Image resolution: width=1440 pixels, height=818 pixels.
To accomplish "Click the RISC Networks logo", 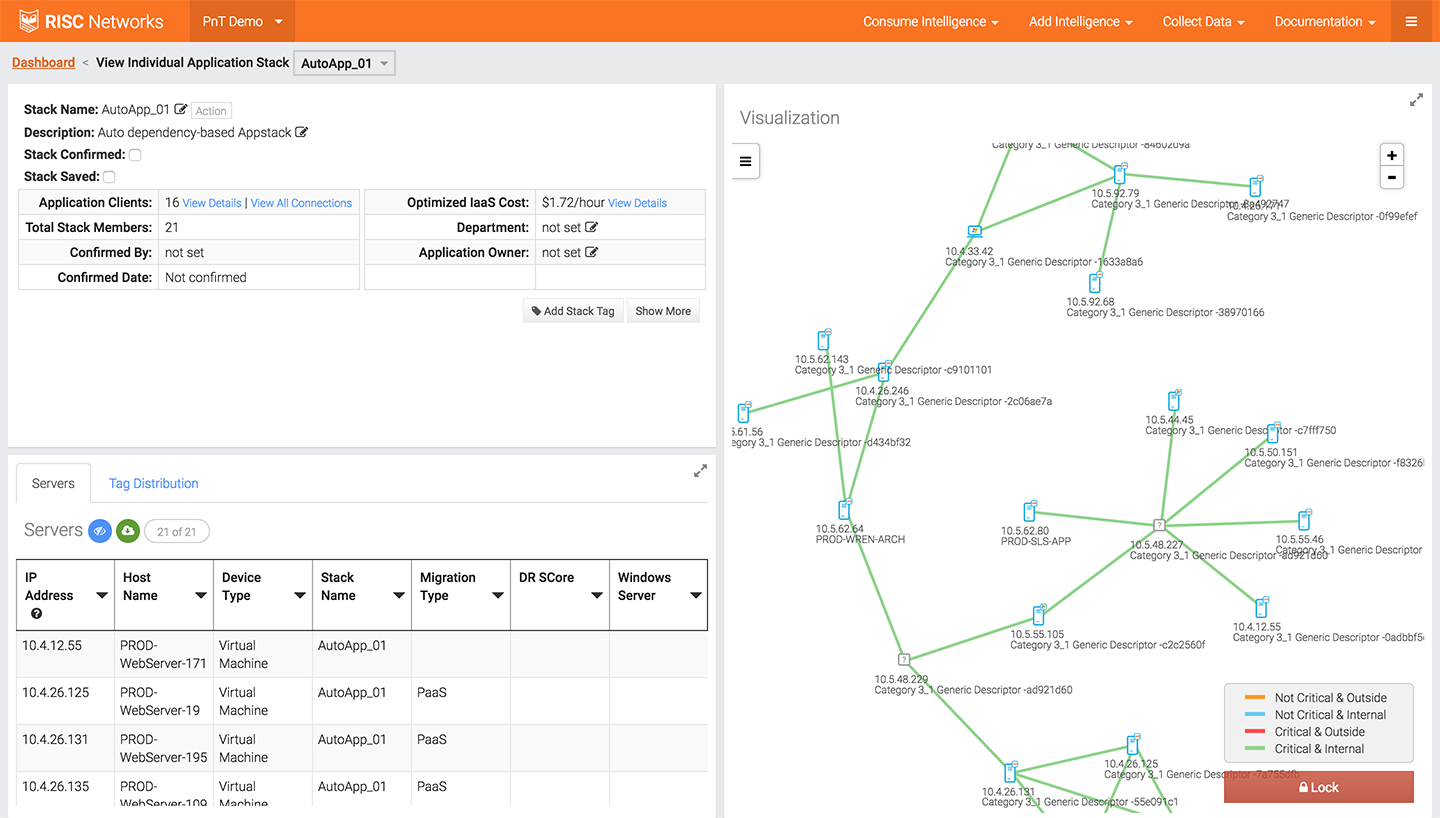I will (x=91, y=21).
